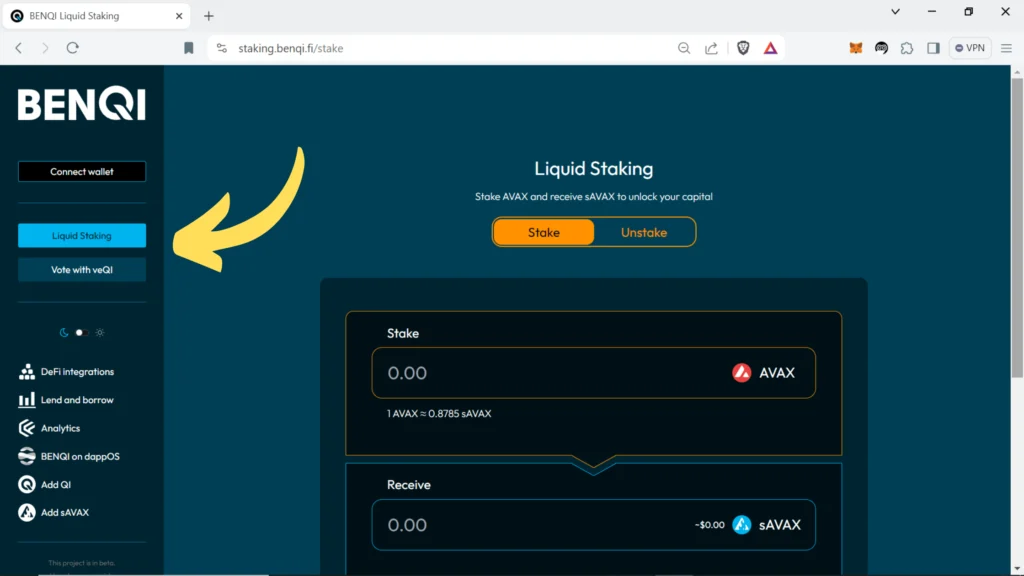This screenshot has width=1024, height=576.
Task: Click the Add sAVAX token icon
Action: click(x=27, y=513)
